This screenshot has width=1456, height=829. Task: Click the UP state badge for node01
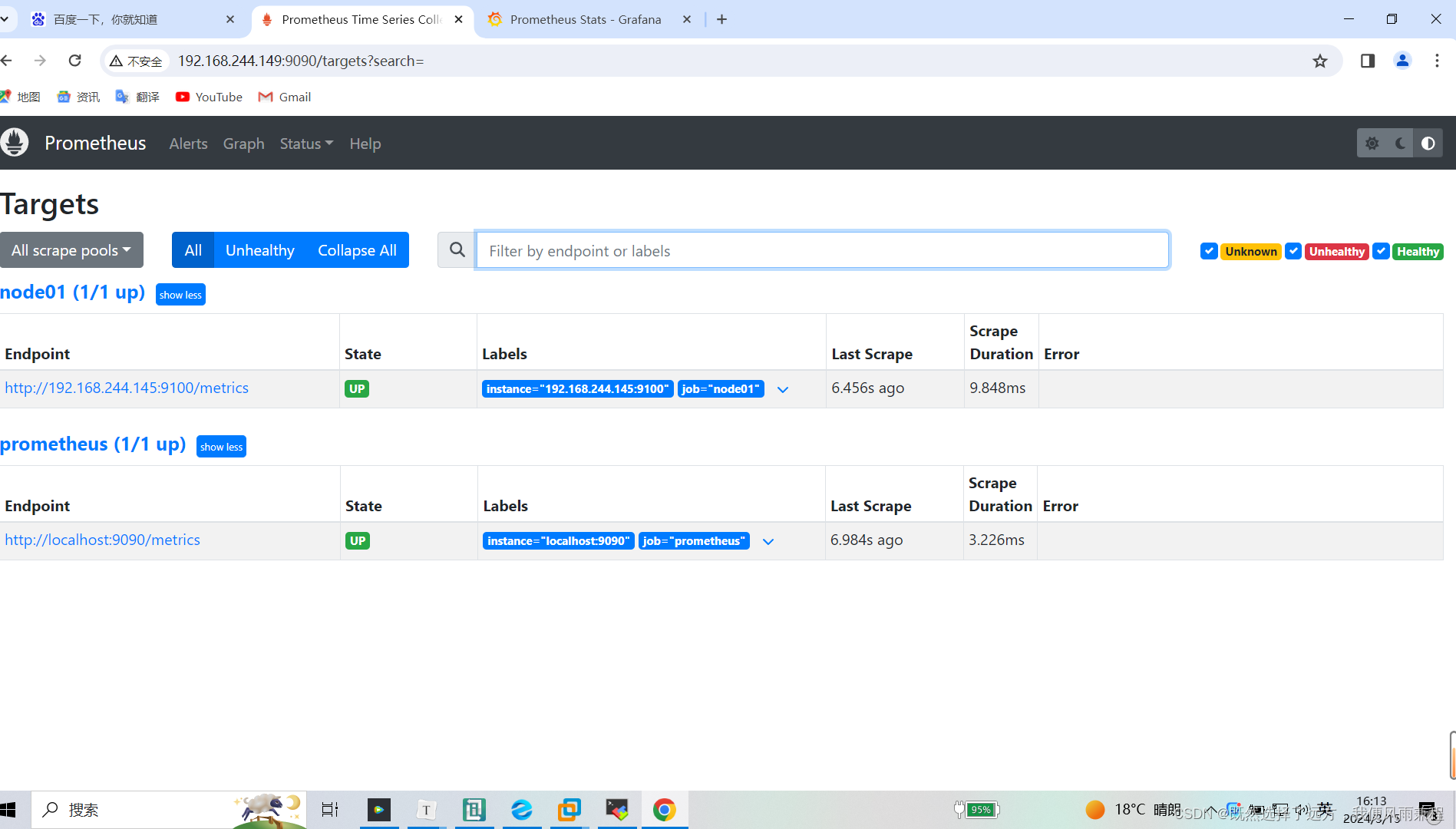click(x=357, y=389)
